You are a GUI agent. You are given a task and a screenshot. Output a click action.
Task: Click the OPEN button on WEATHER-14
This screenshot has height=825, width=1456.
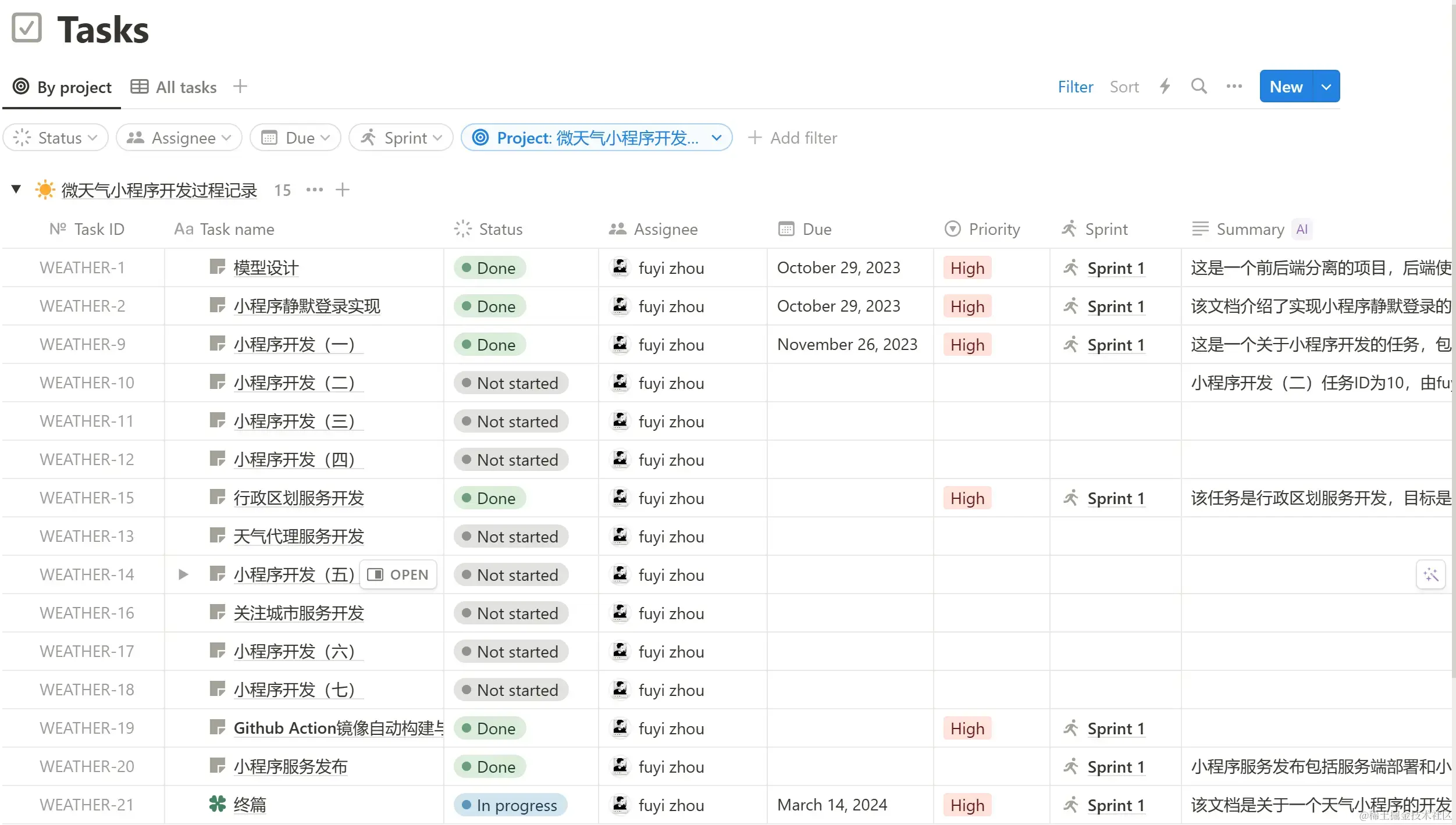[x=398, y=574]
